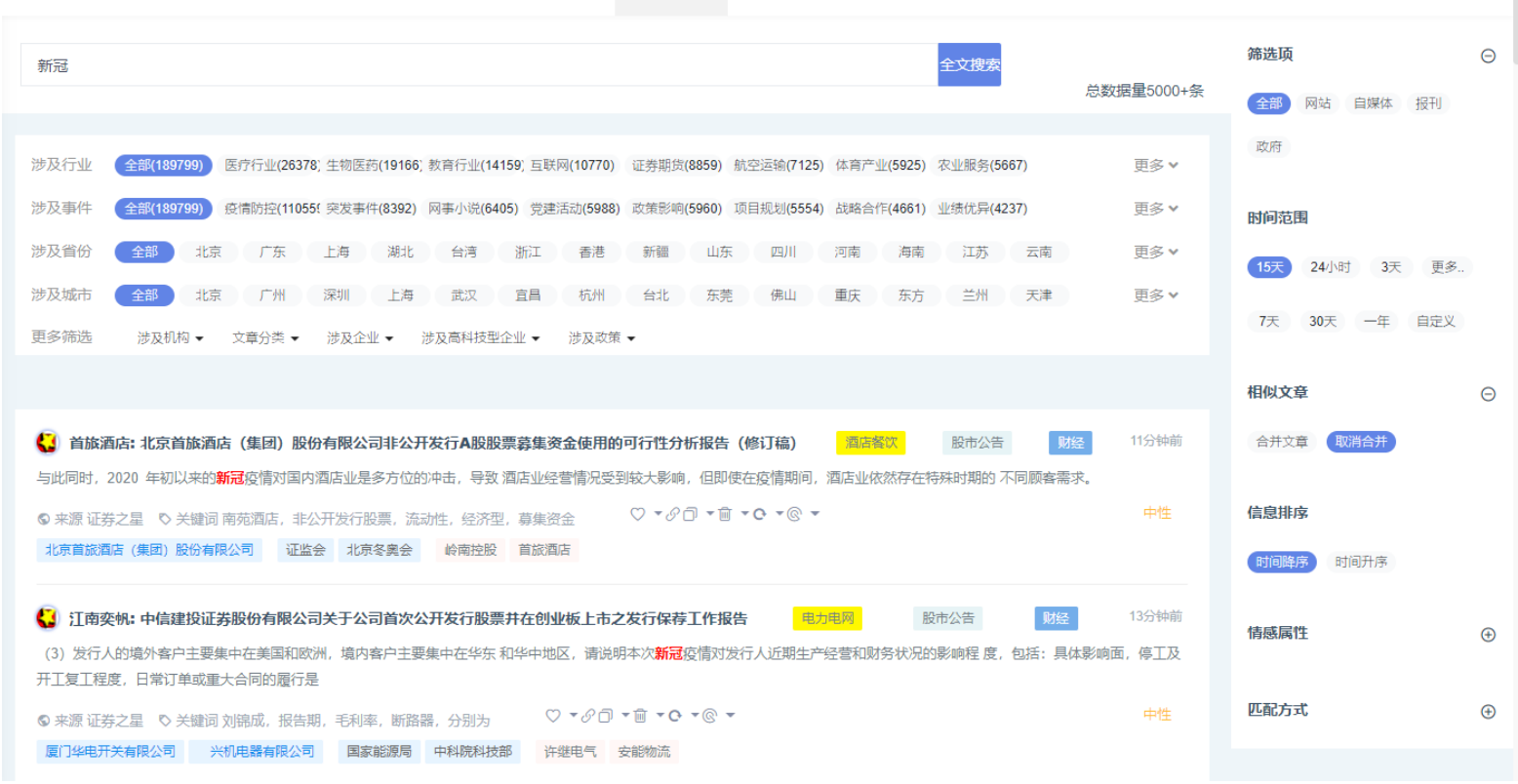Open the trace (@) icon on first article

(x=795, y=514)
